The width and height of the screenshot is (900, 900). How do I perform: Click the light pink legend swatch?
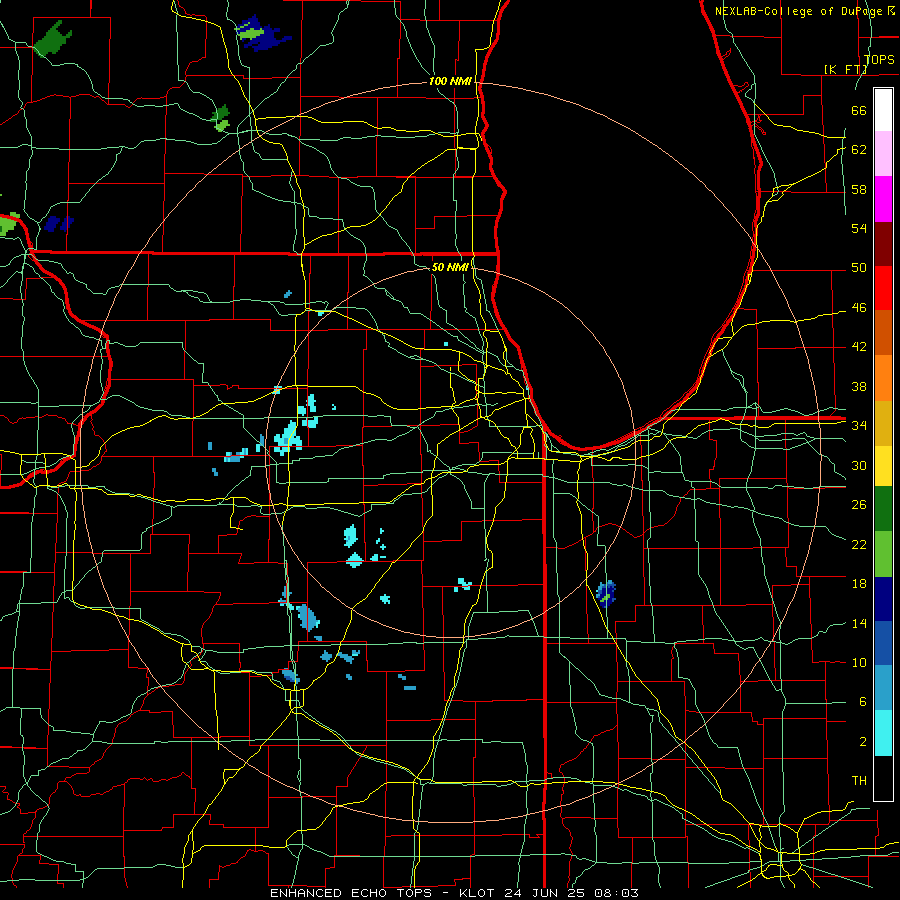[x=883, y=154]
